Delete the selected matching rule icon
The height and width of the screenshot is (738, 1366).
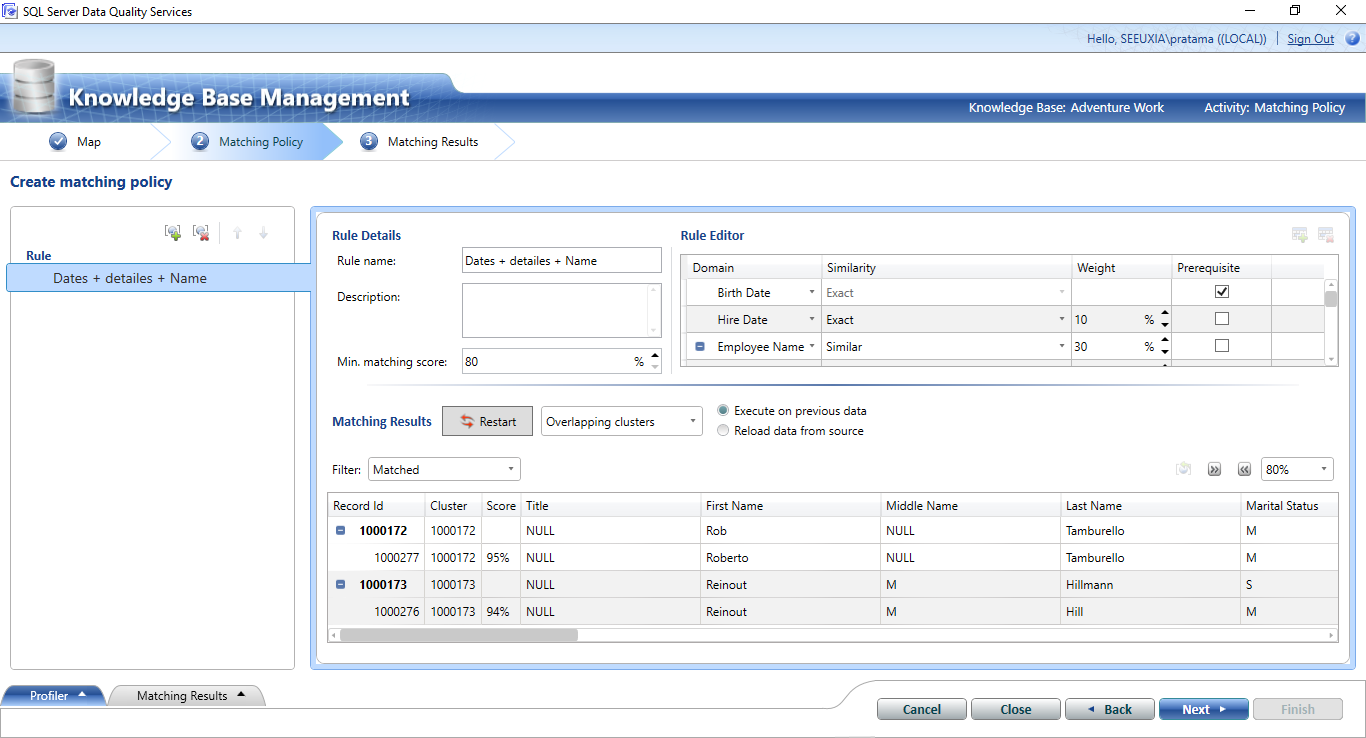coord(201,233)
